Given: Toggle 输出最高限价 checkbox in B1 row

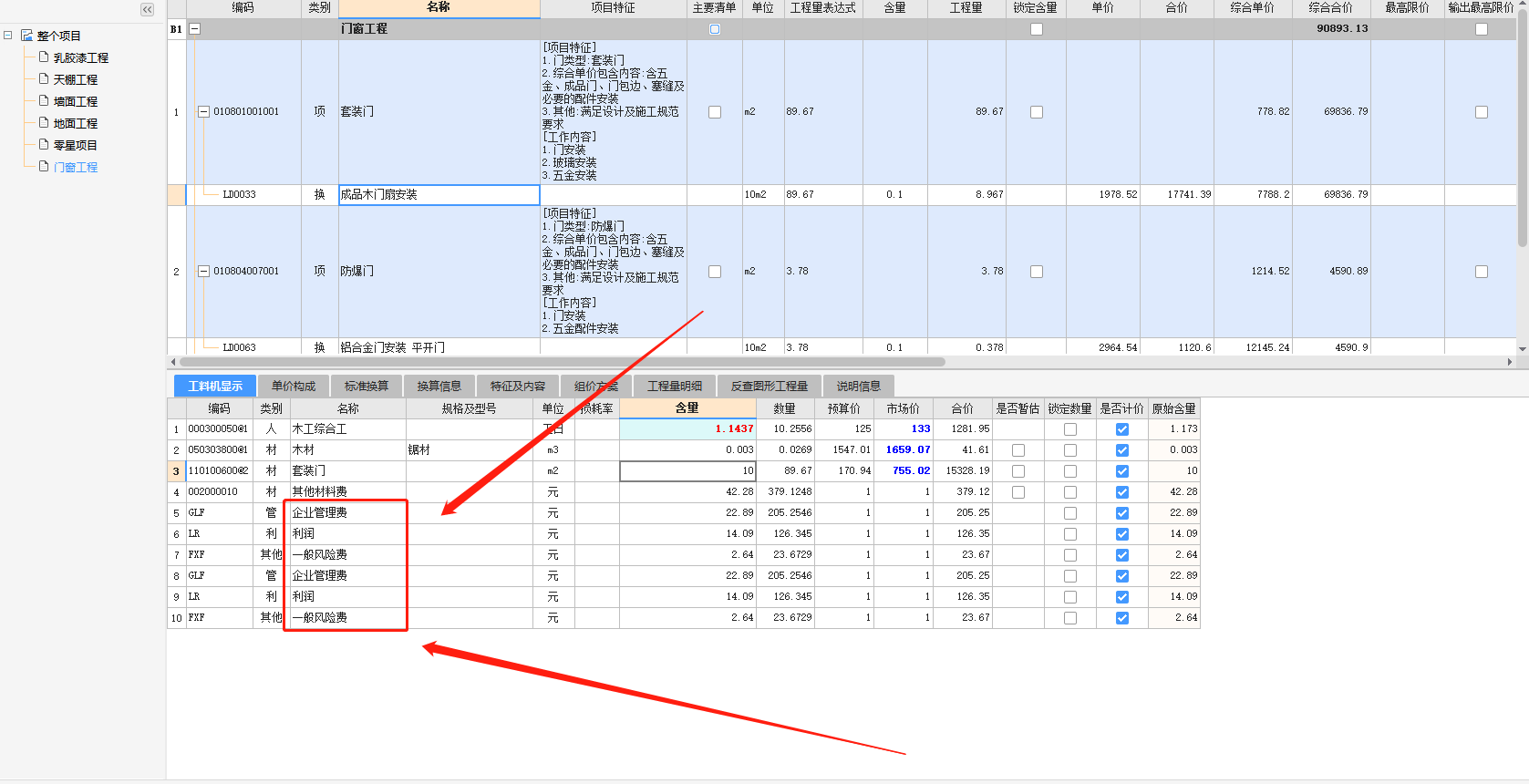Looking at the screenshot, I should (1482, 29).
